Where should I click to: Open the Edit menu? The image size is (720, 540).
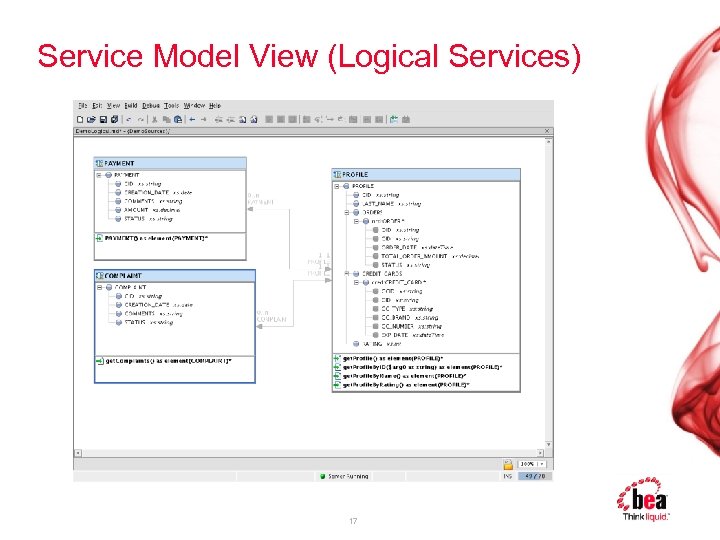pos(97,106)
